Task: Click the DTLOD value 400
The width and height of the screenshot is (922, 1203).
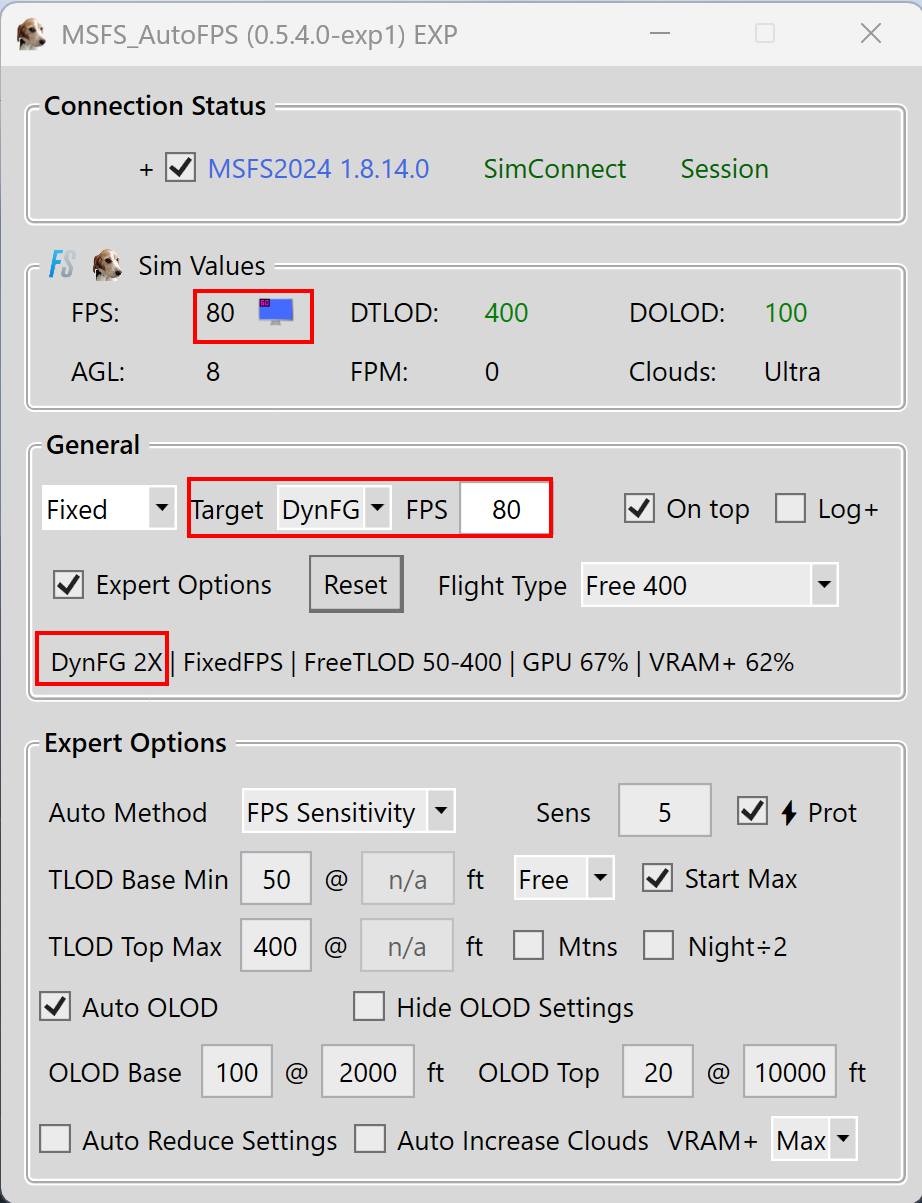Action: pos(506,312)
